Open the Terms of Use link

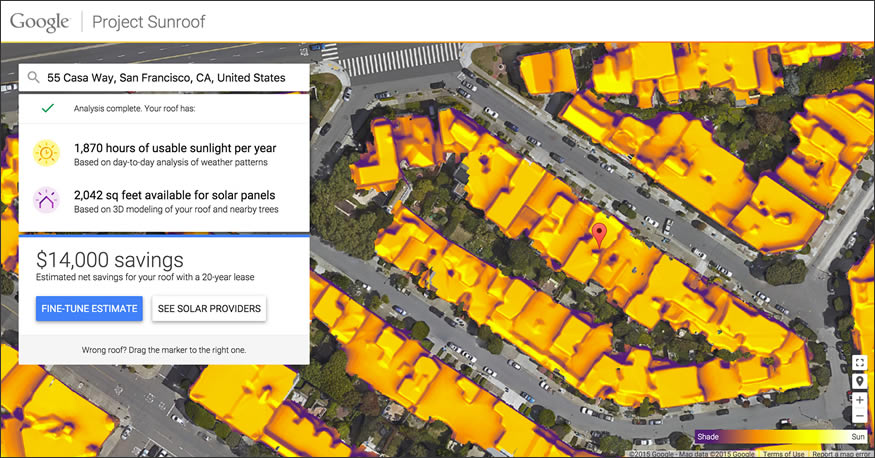click(x=783, y=454)
